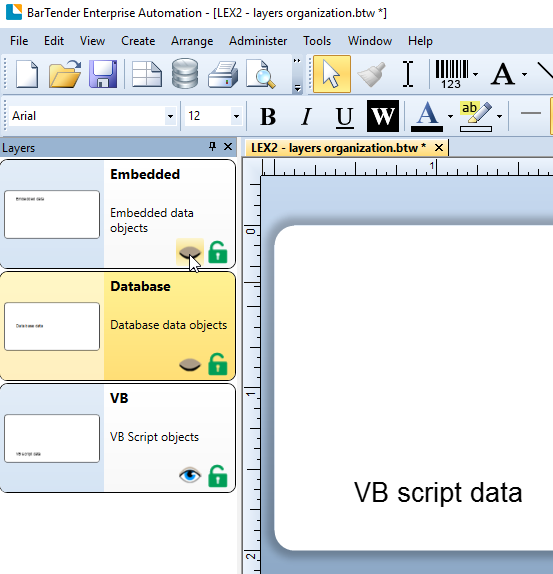Open the font size 12 dropdown

pos(236,116)
